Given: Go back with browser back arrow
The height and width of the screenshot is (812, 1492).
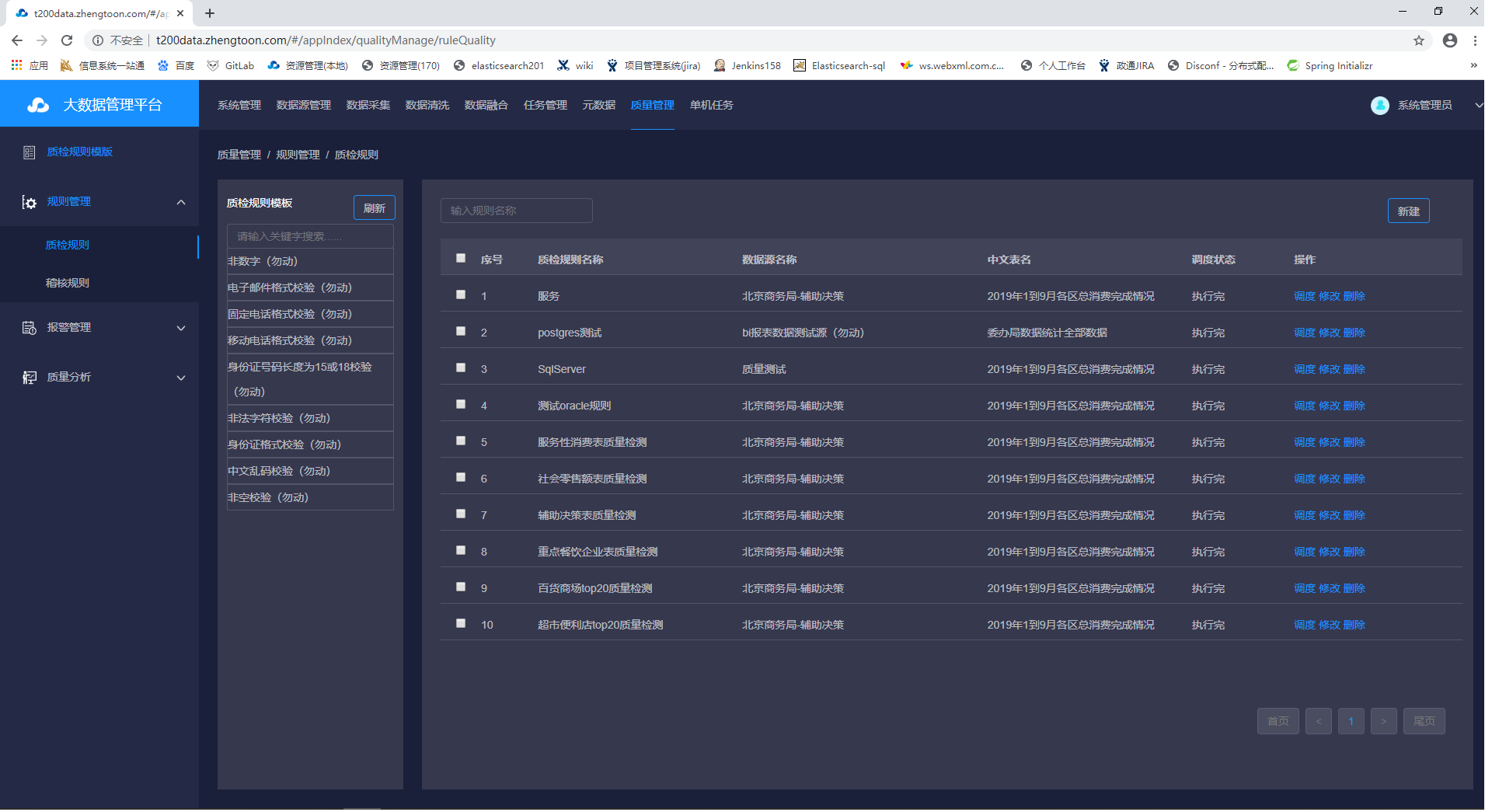Looking at the screenshot, I should 17,40.
